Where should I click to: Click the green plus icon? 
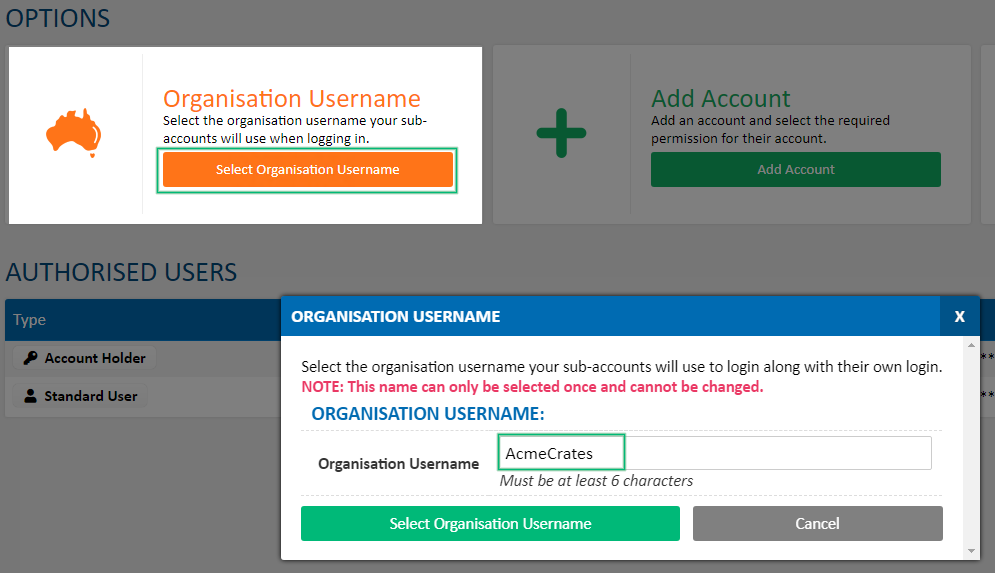[x=561, y=133]
